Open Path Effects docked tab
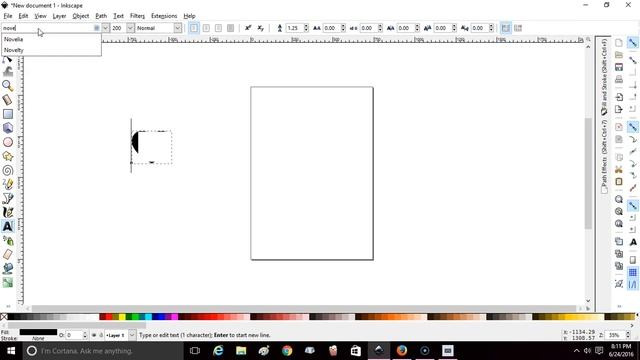Image resolution: width=640 pixels, height=360 pixels. click(x=604, y=156)
